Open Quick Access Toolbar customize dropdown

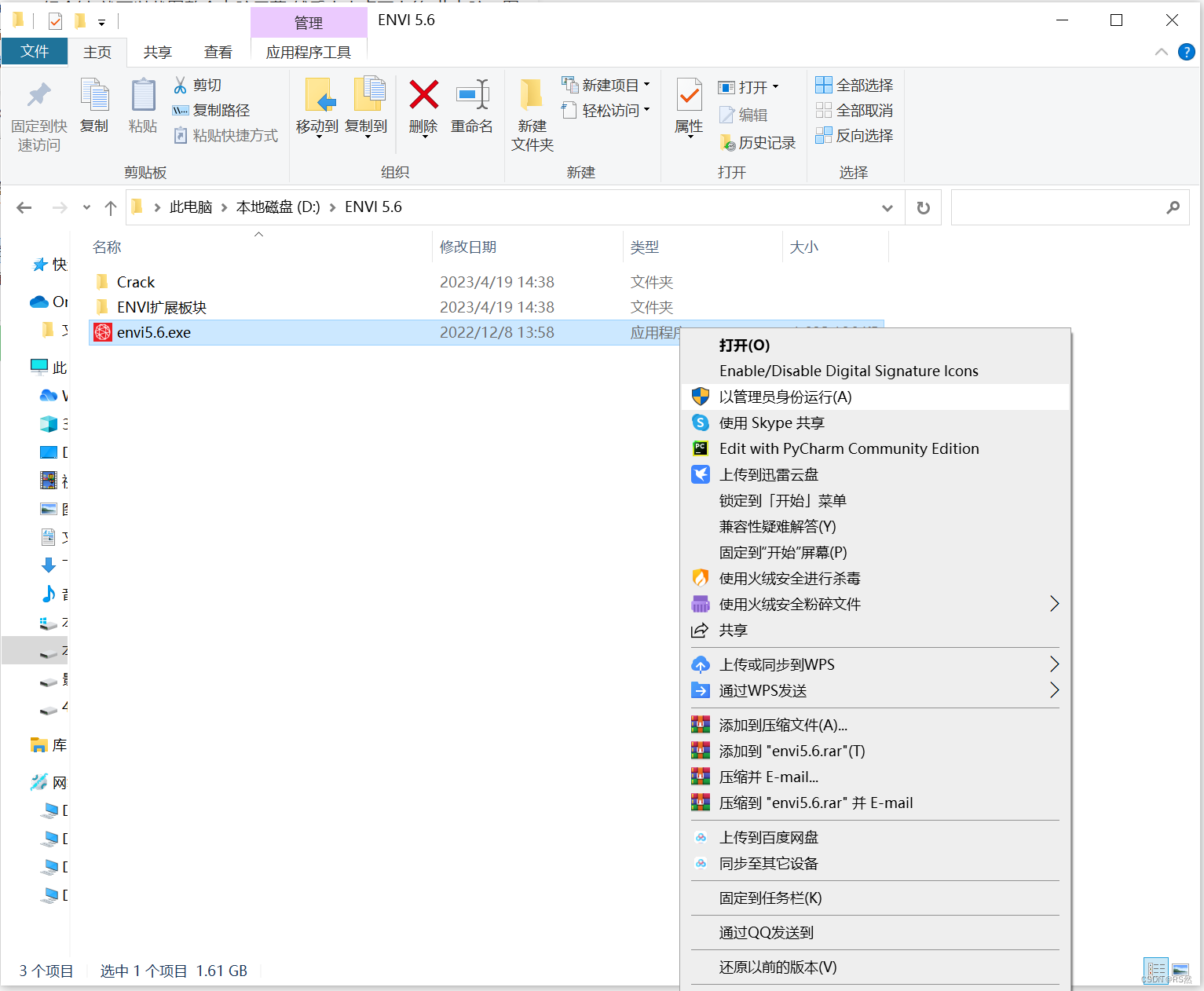click(101, 22)
